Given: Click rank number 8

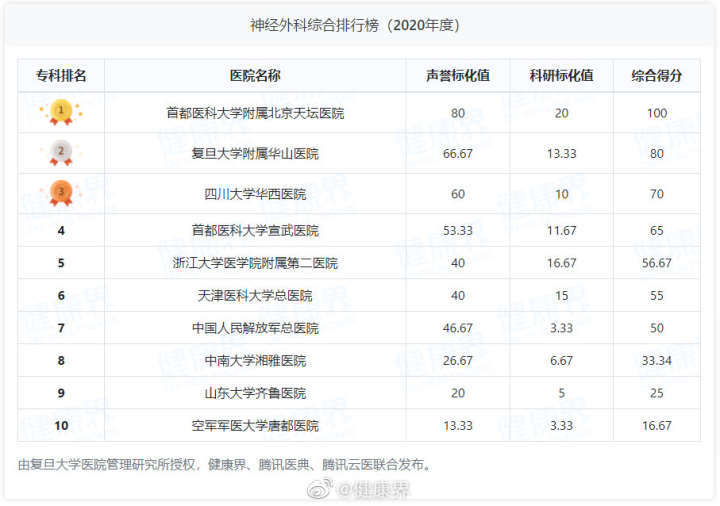Looking at the screenshot, I should pos(61,361).
